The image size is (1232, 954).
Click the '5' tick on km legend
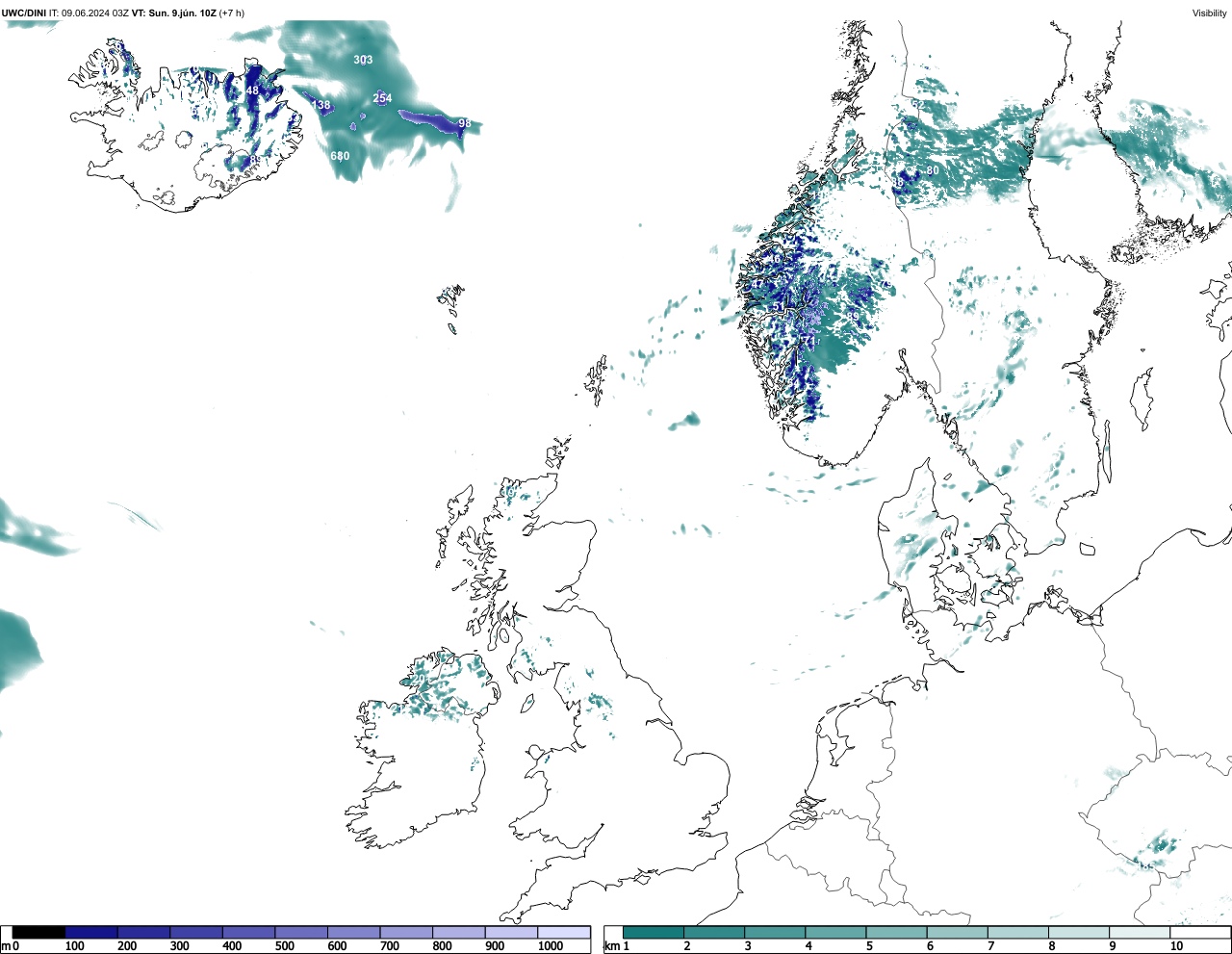click(x=869, y=947)
